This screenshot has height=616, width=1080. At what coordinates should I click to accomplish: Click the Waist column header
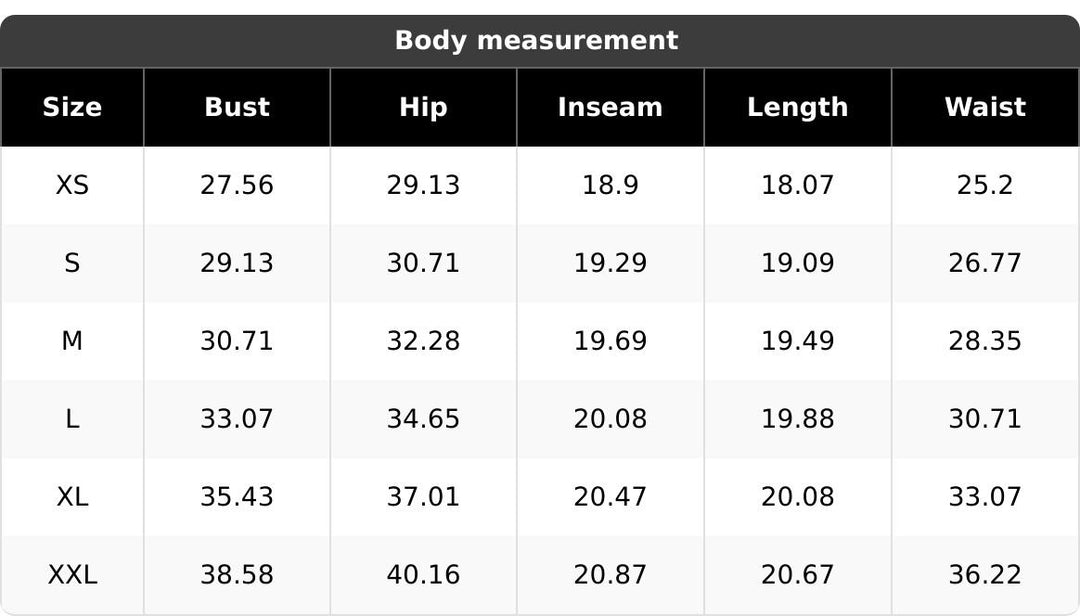(x=985, y=107)
